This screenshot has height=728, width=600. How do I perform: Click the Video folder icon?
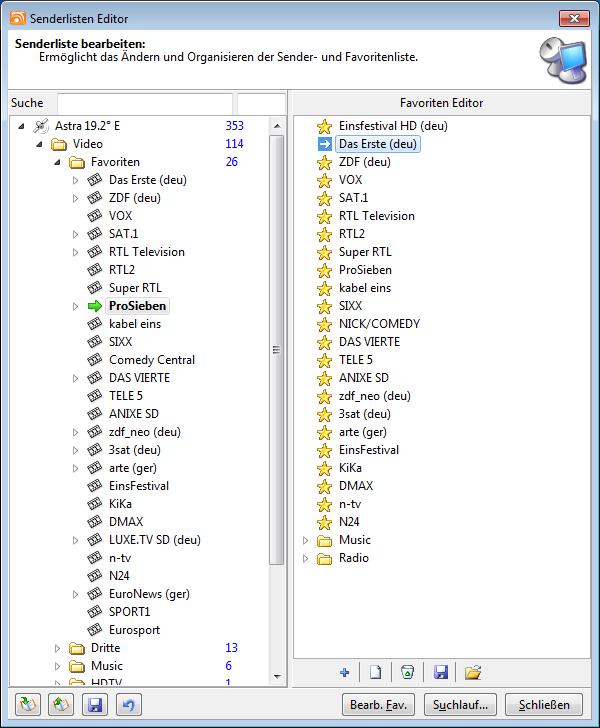(59, 144)
